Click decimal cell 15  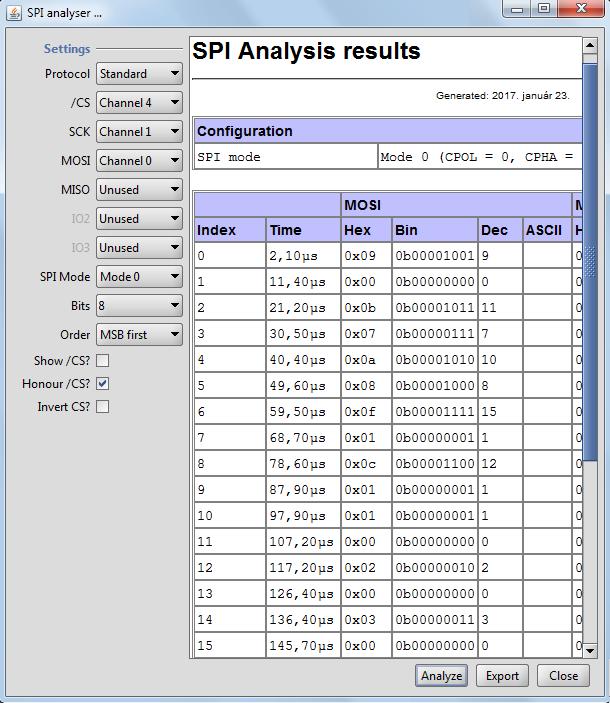click(500, 412)
